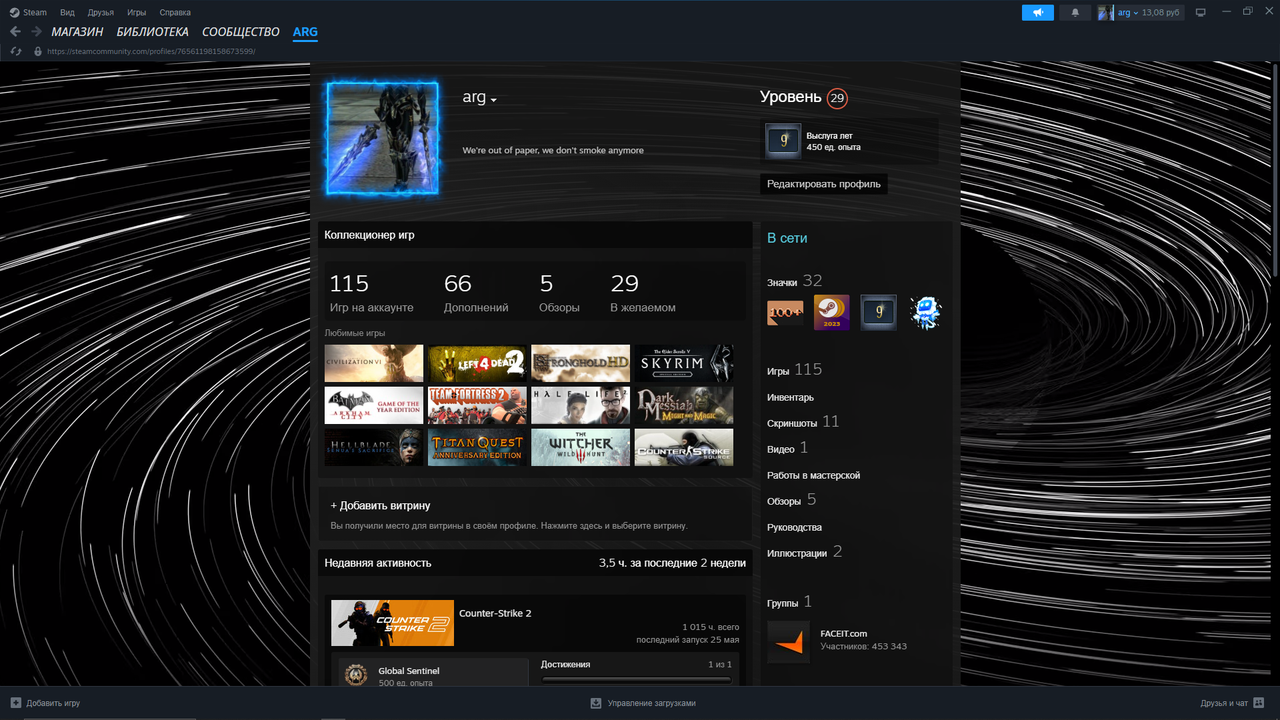1280x720 pixels.
Task: Switch to МАГАЗИН tab
Action: coord(77,32)
